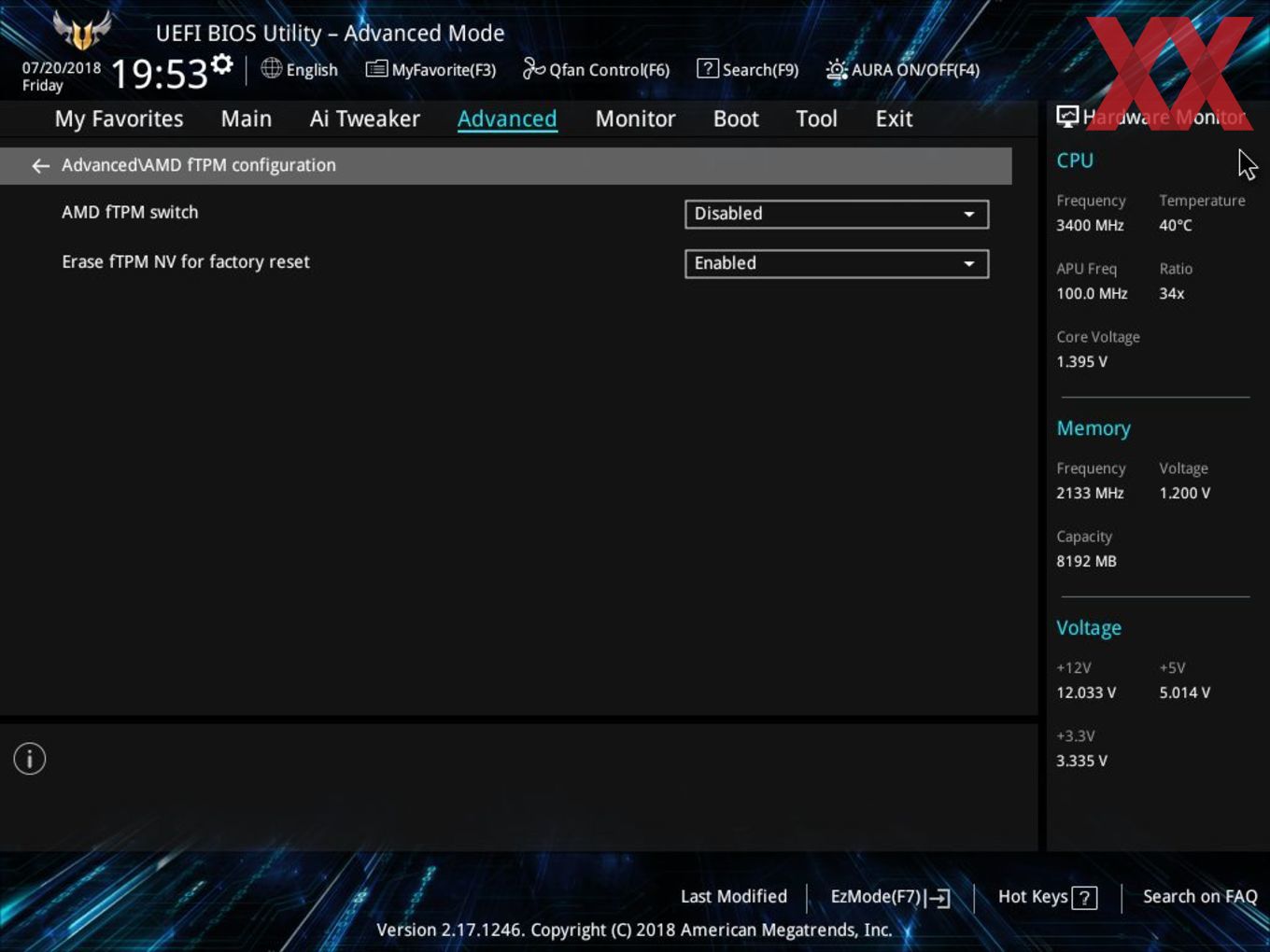Click Memory voltage value 1.200 V

1184,494
